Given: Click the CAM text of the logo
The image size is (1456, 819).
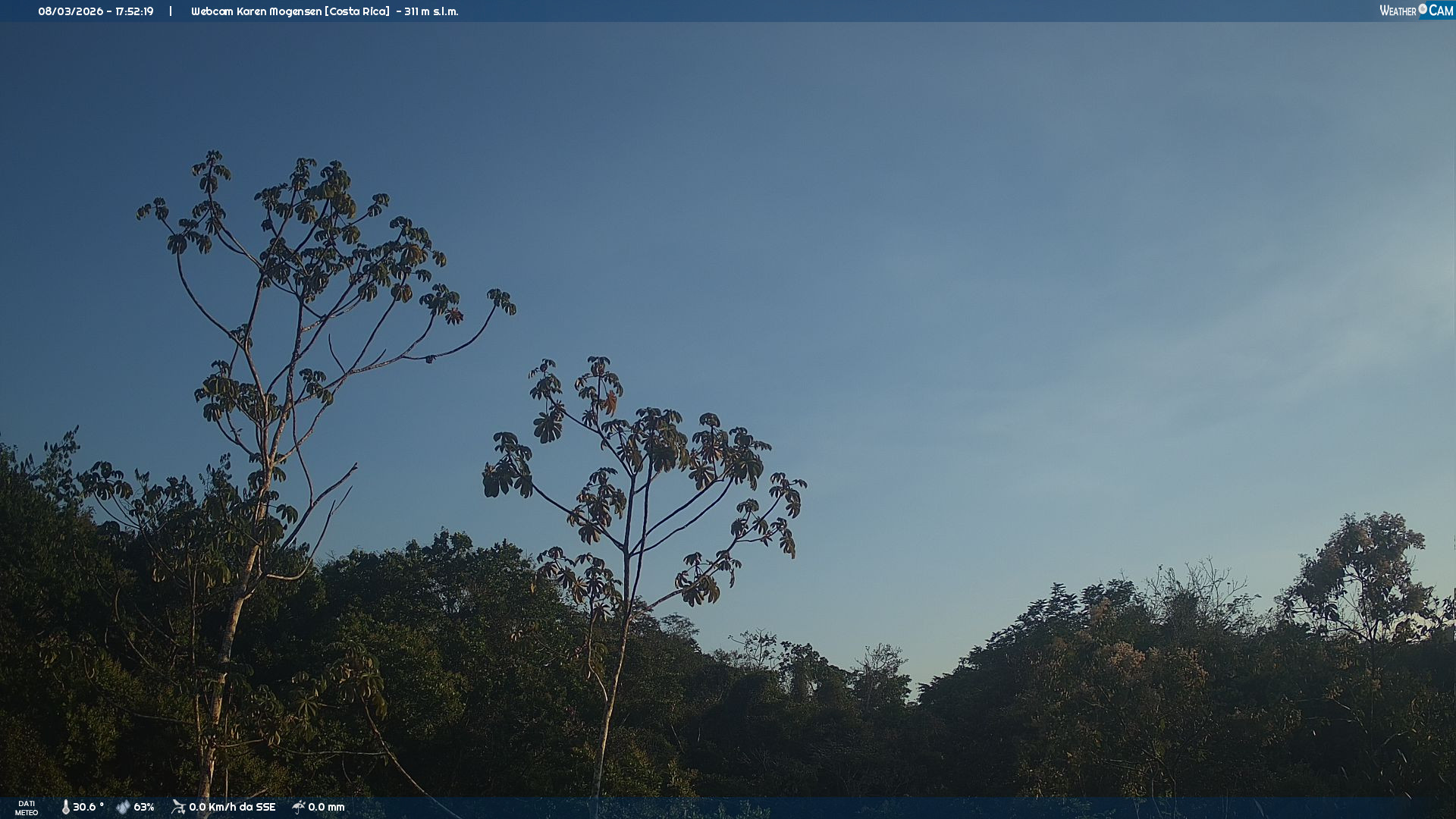Looking at the screenshot, I should click(1441, 11).
